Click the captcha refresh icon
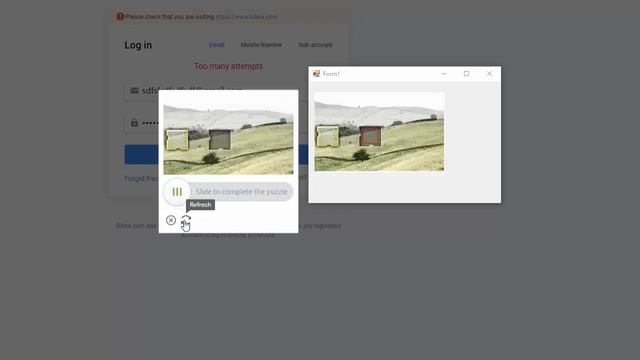The width and height of the screenshot is (640, 360). coord(186,220)
